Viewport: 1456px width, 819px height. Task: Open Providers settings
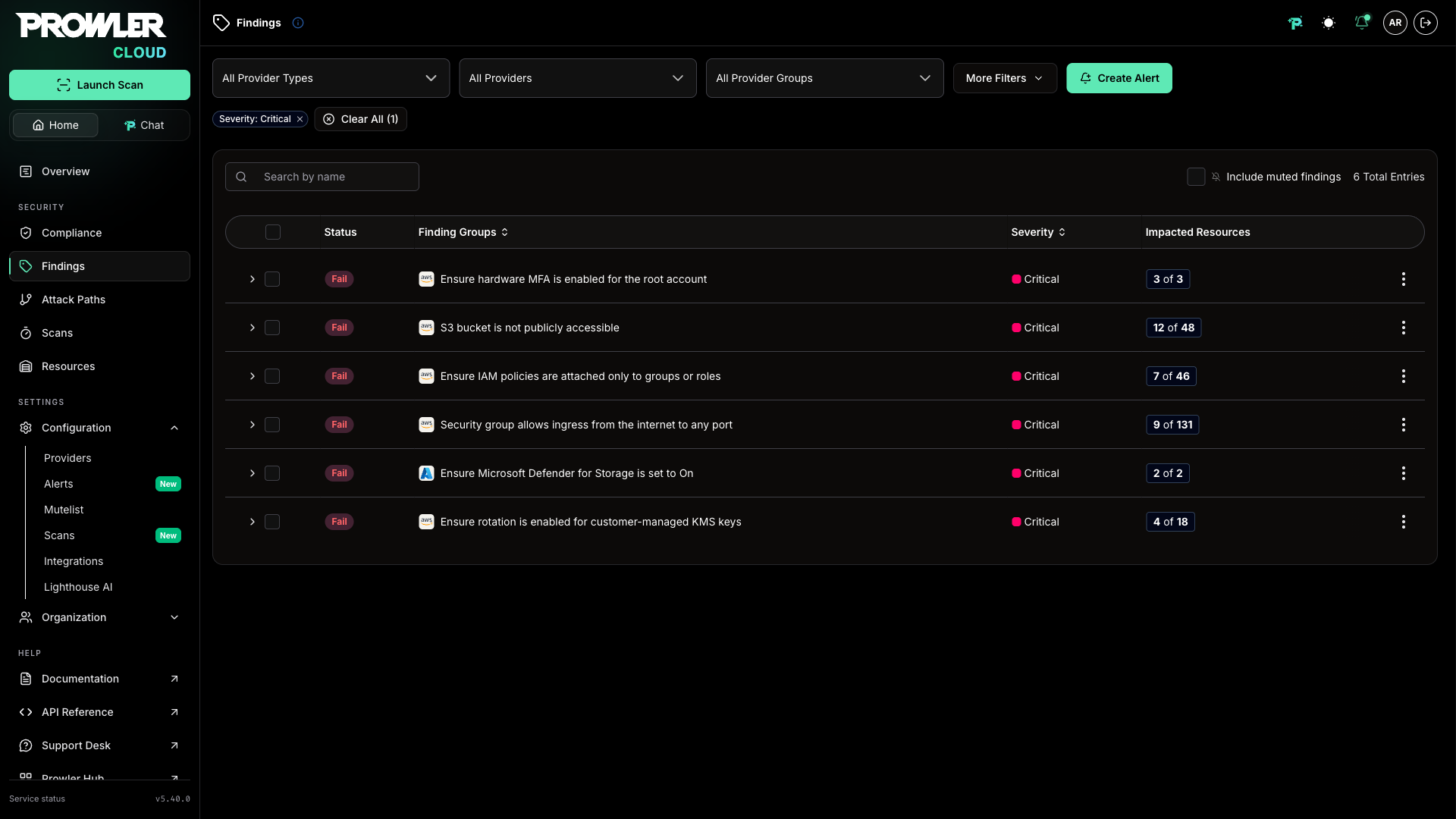67,458
